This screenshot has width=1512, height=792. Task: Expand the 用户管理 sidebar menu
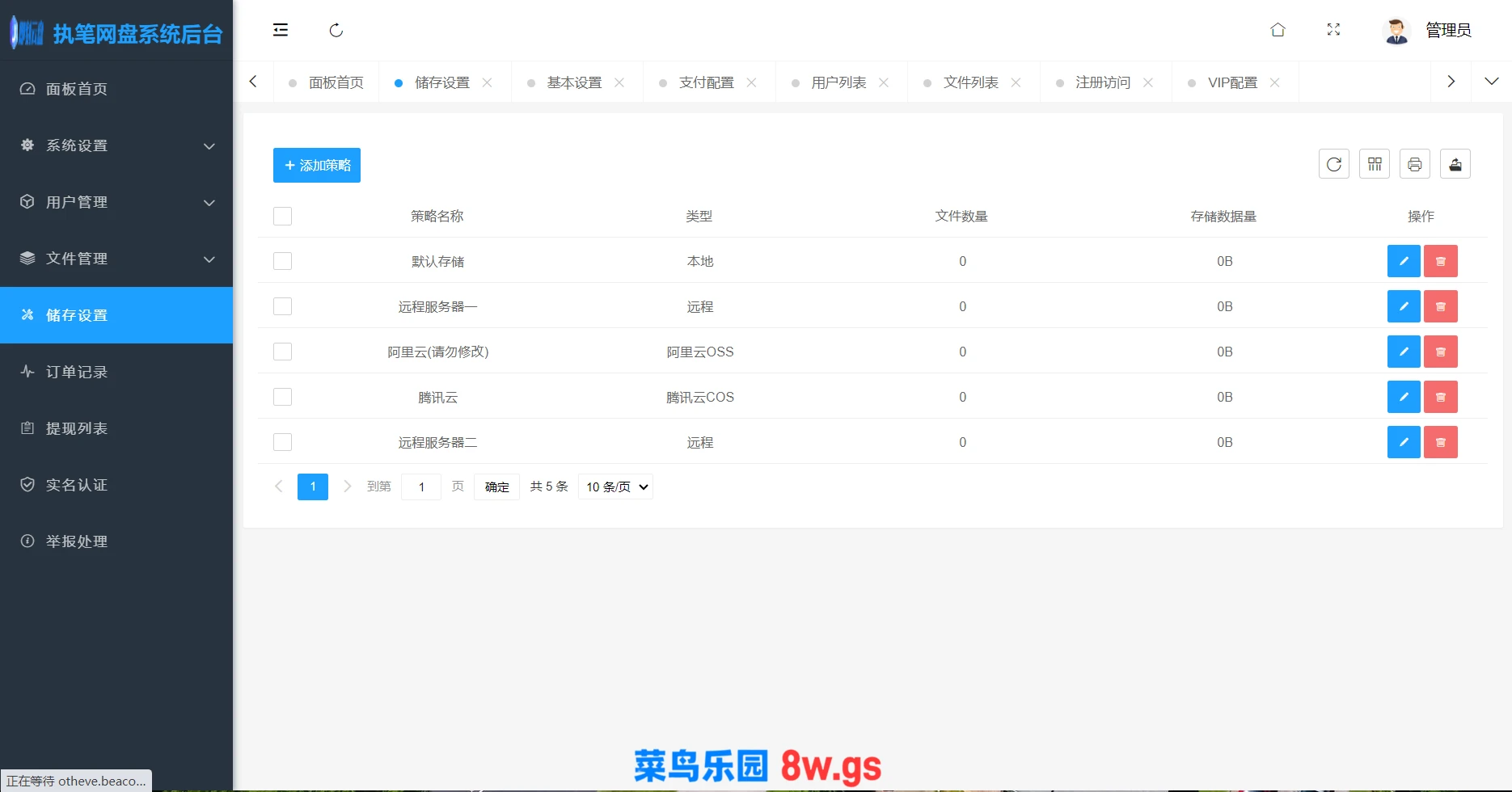[116, 202]
